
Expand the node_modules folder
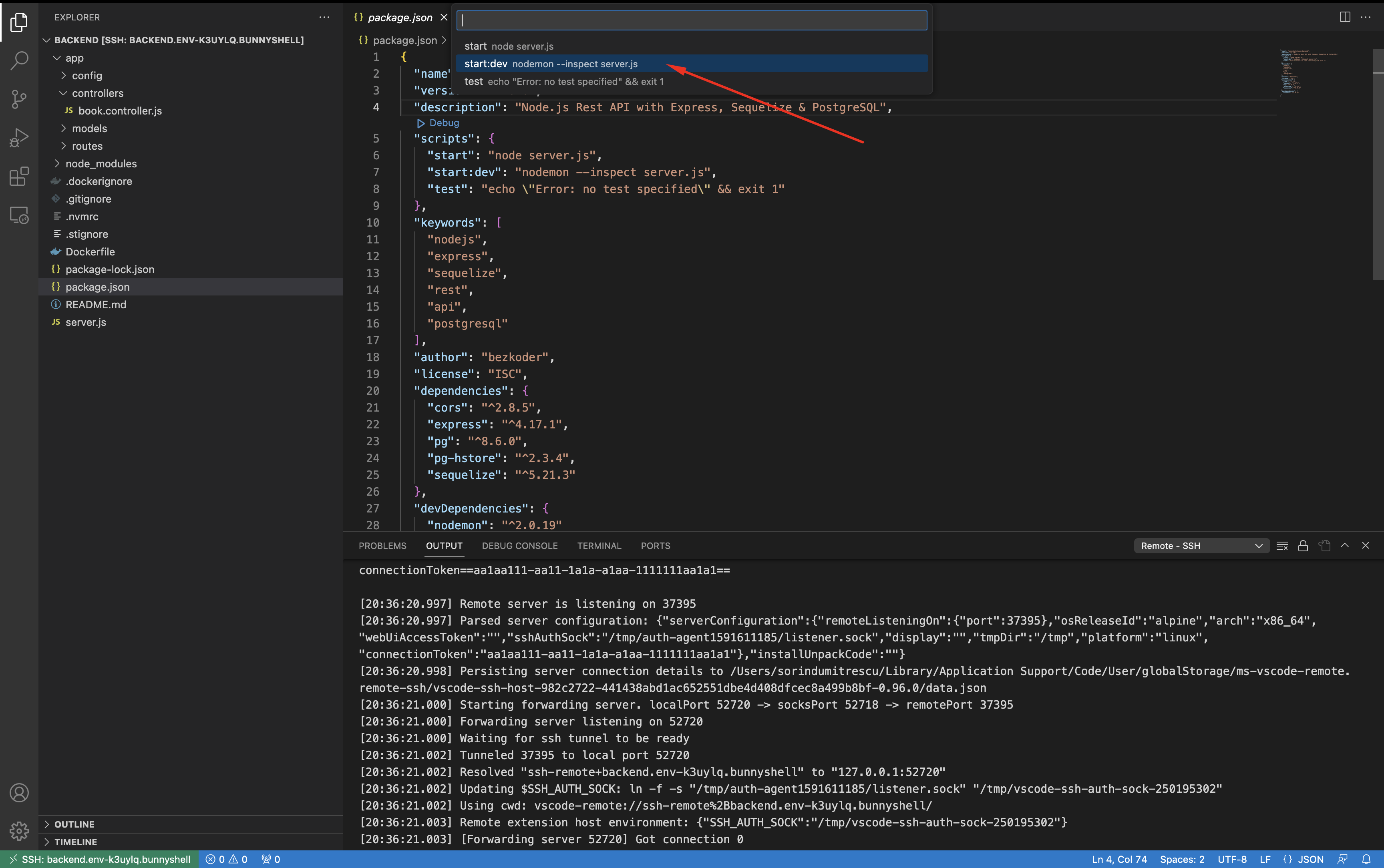(101, 164)
